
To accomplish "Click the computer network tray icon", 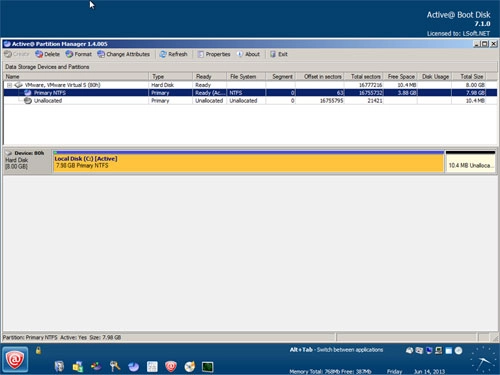I will [x=439, y=350].
